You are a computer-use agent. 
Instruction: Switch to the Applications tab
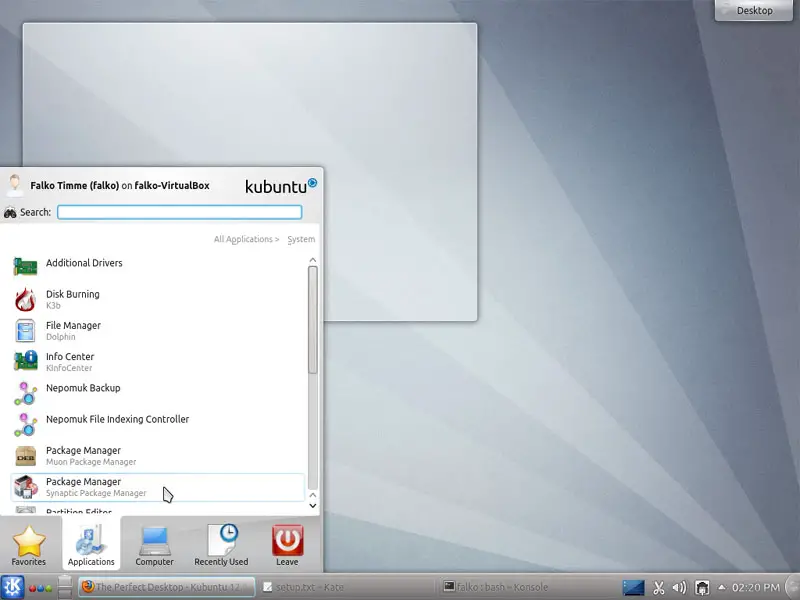tap(91, 545)
